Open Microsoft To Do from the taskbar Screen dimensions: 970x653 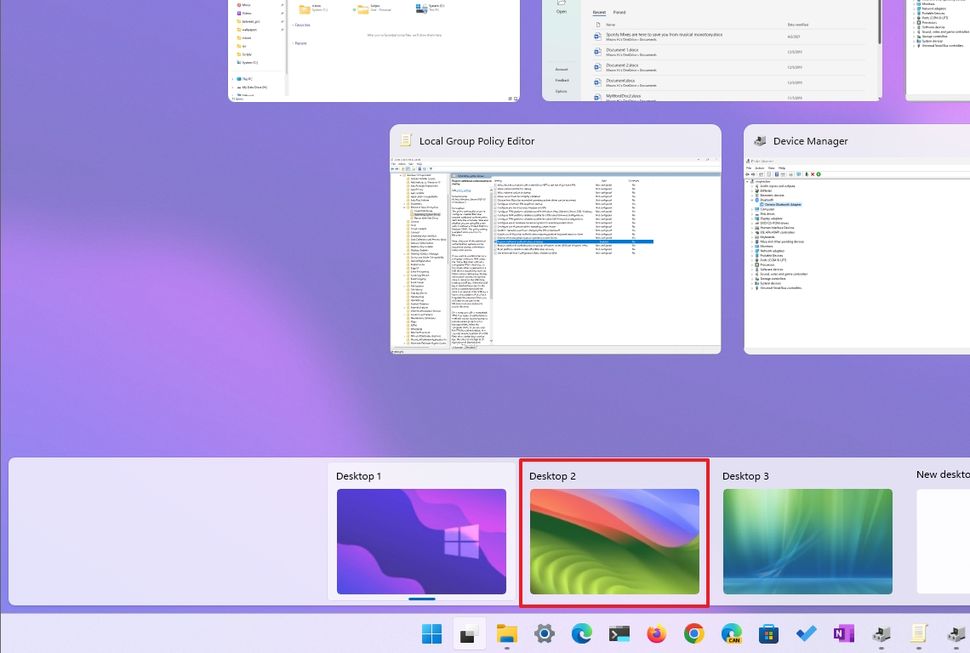tap(805, 633)
